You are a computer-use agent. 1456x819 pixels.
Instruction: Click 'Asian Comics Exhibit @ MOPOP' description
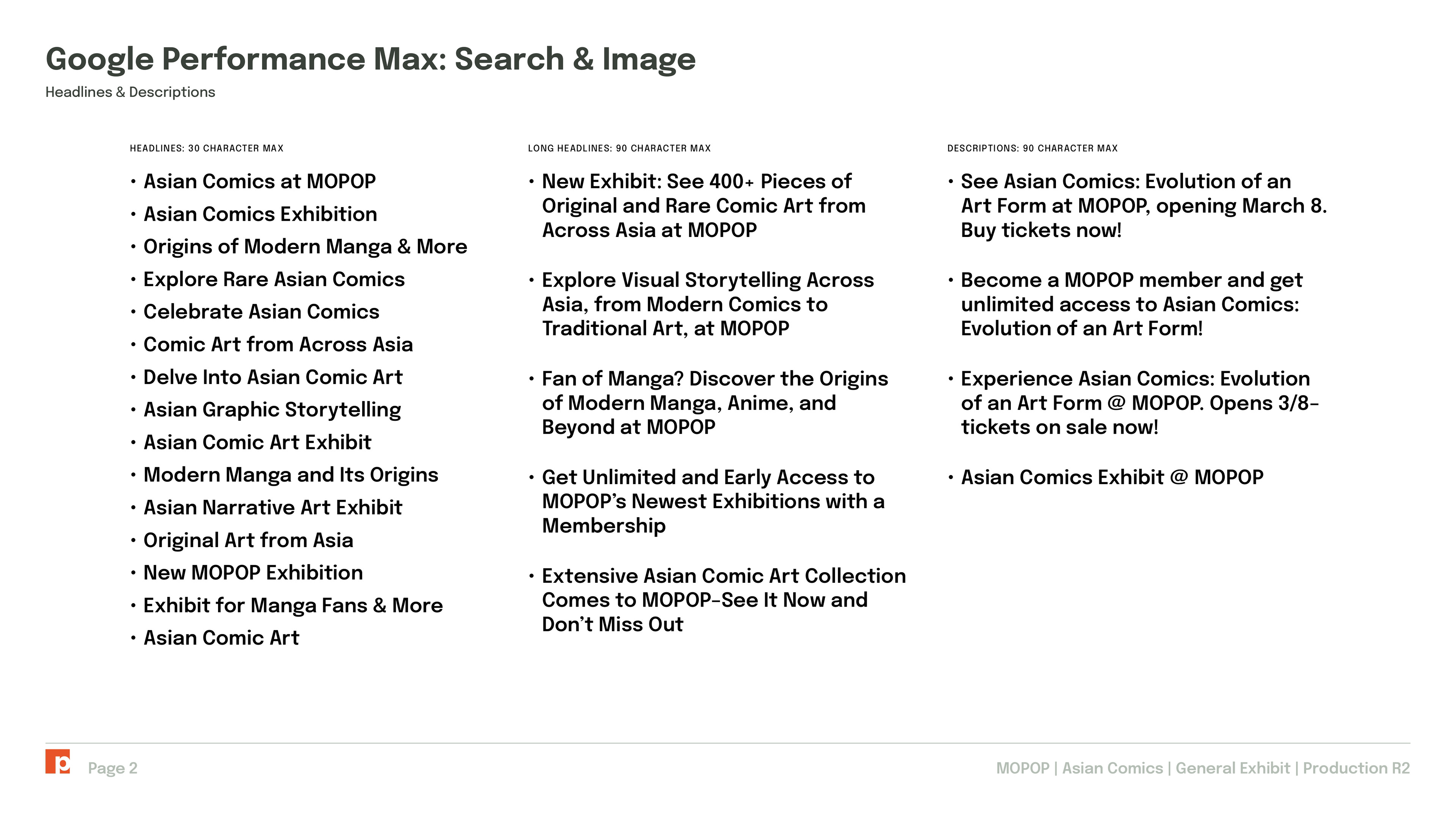[1112, 478]
